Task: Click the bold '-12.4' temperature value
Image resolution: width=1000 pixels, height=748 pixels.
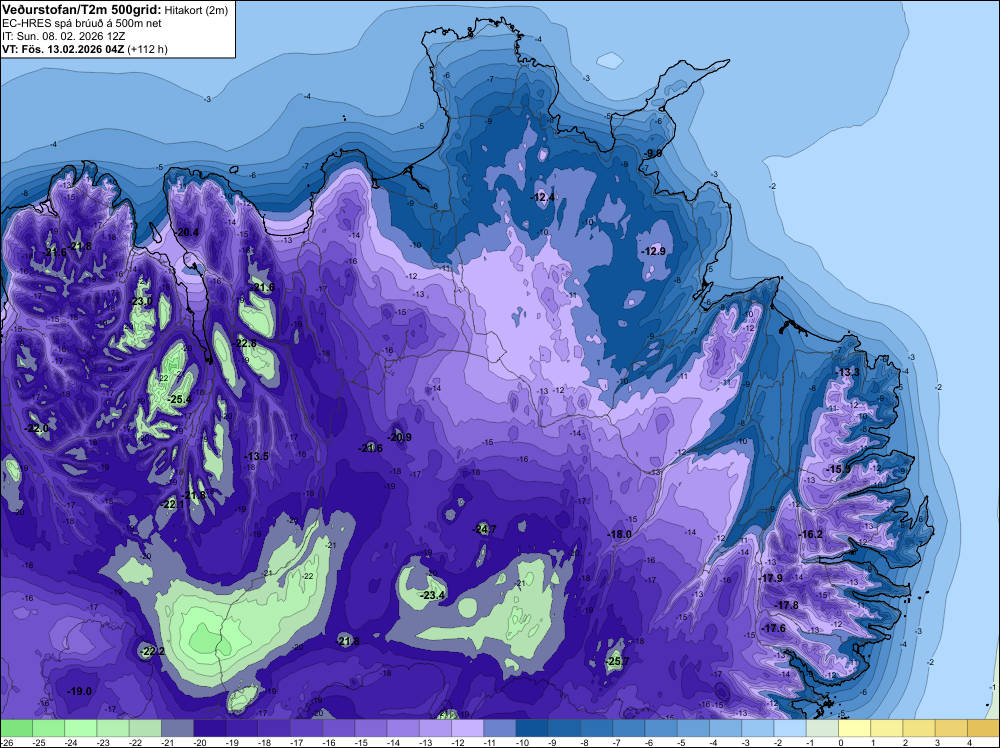Action: [x=543, y=197]
